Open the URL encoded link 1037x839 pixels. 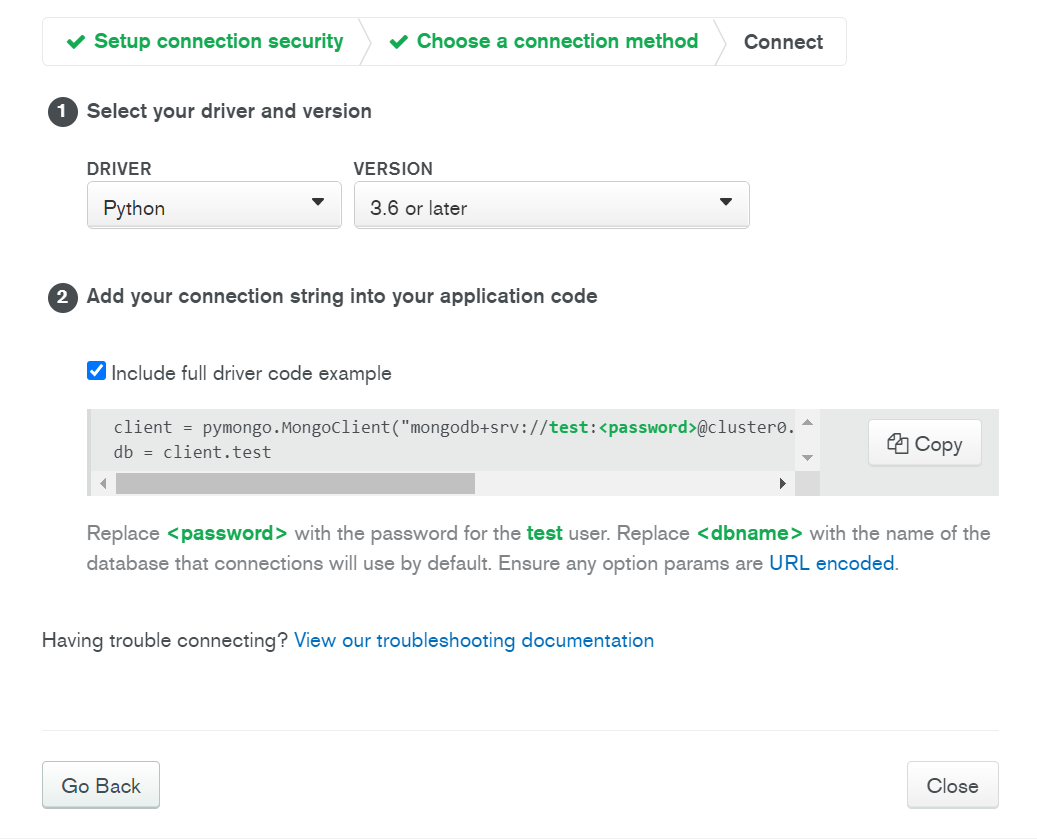click(x=831, y=563)
